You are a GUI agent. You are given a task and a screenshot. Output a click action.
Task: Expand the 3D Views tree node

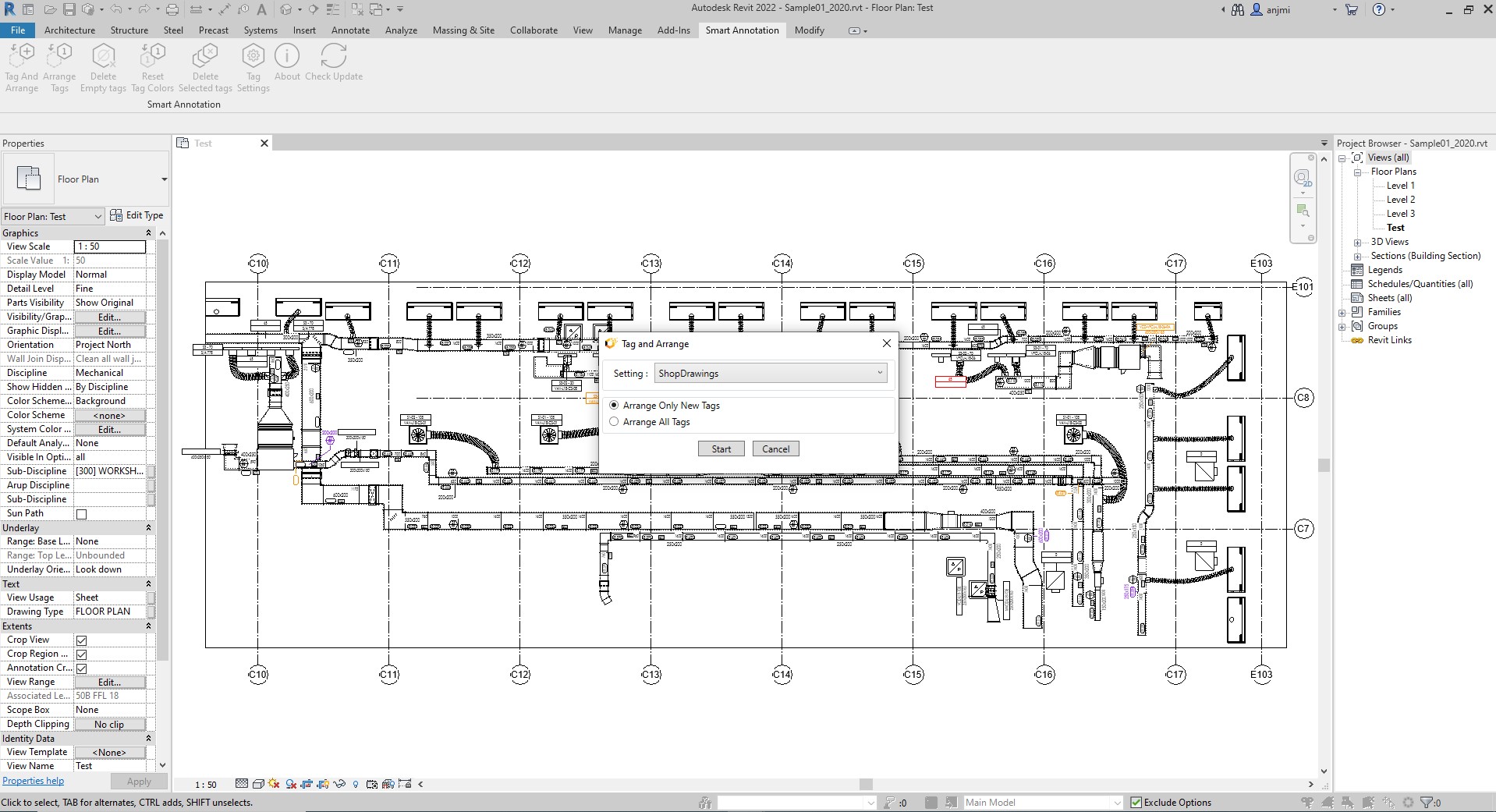(x=1357, y=242)
